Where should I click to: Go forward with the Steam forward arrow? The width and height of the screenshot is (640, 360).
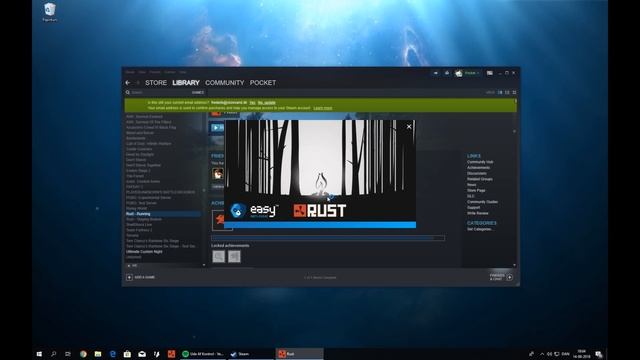(138, 83)
